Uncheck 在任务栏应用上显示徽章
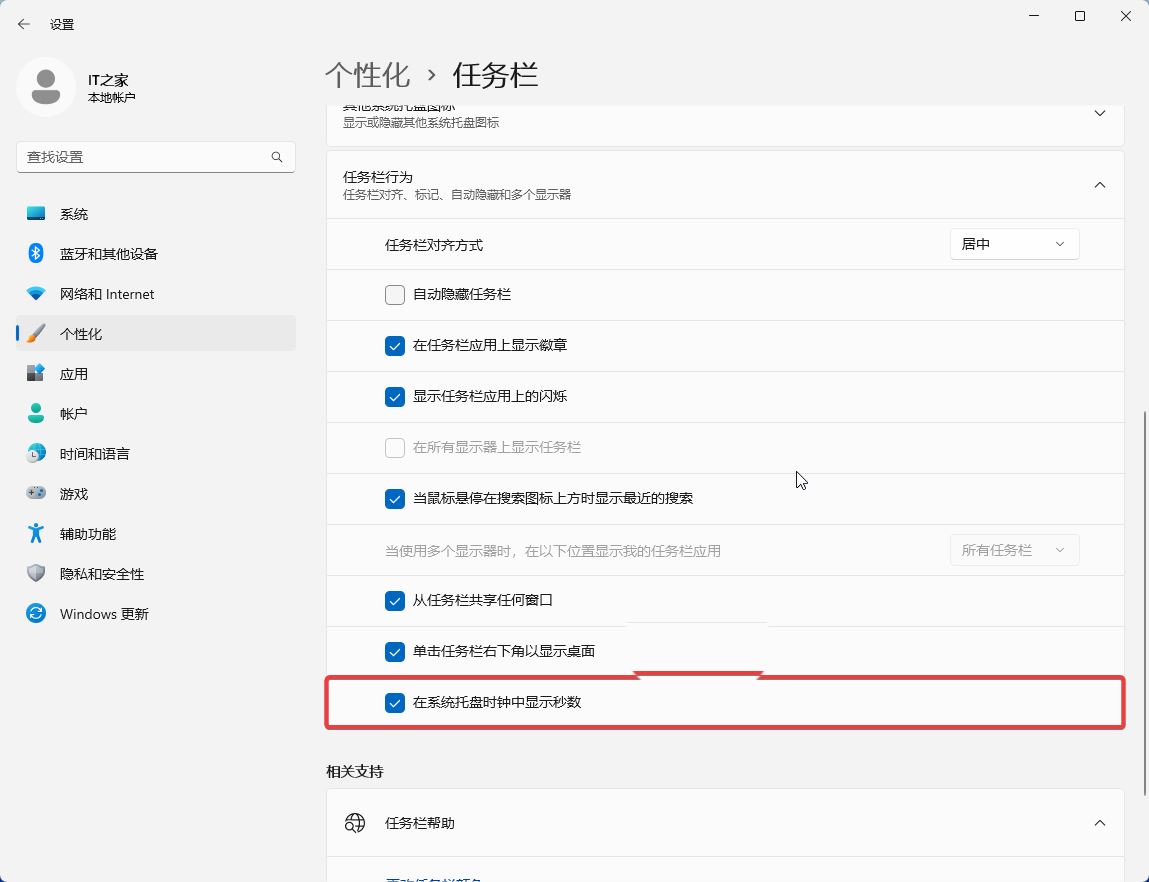 [395, 345]
